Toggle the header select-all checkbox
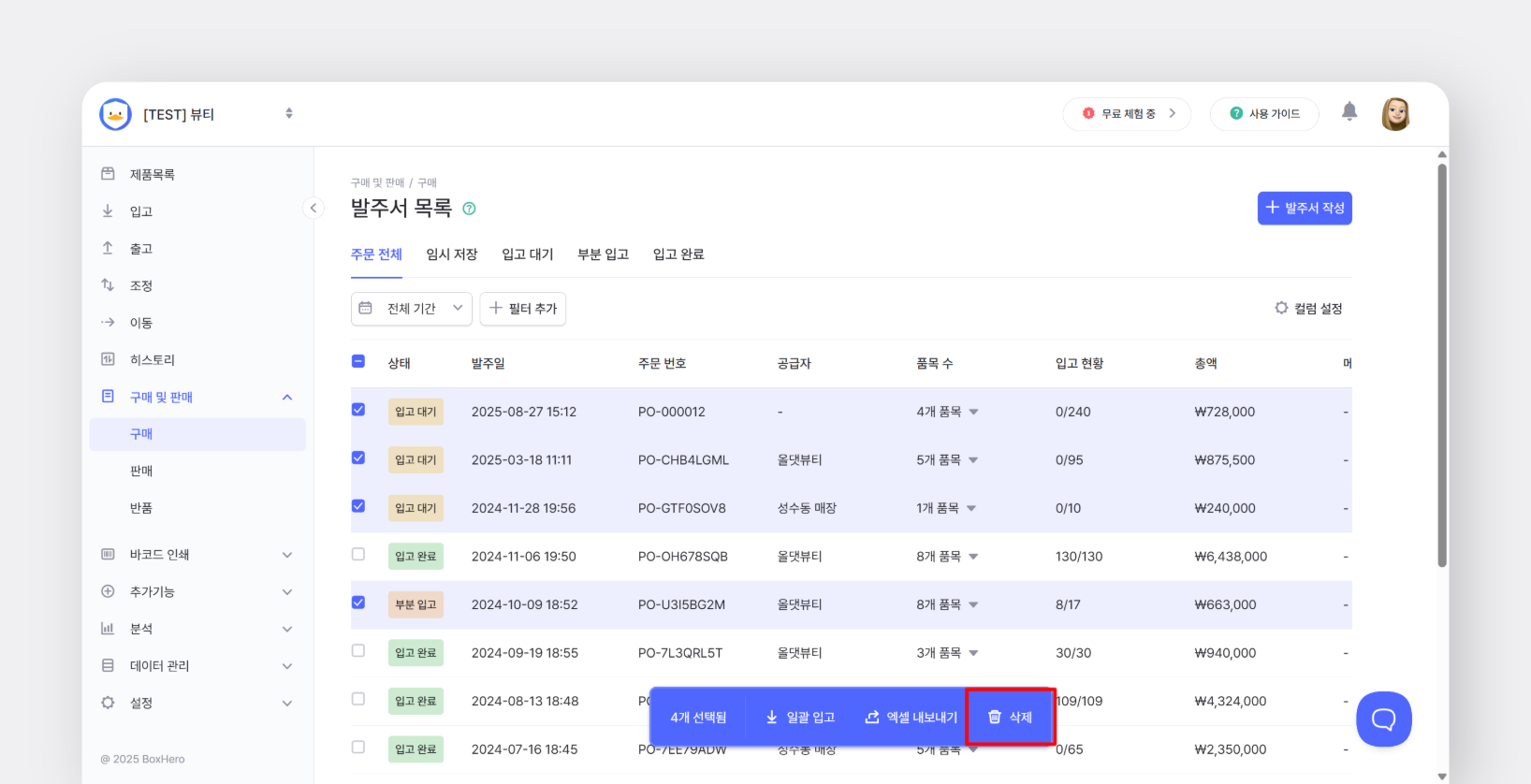 pyautogui.click(x=358, y=361)
